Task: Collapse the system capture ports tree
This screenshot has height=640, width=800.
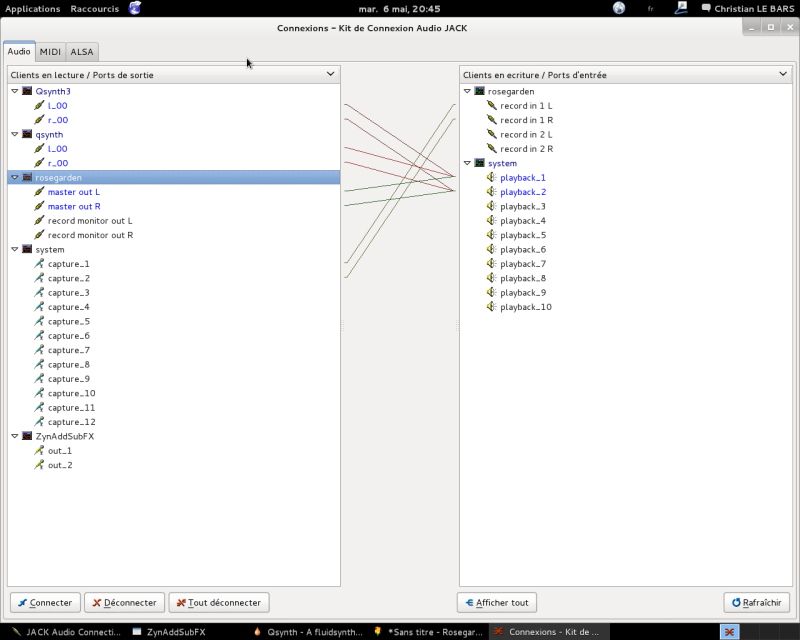Action: (x=15, y=250)
